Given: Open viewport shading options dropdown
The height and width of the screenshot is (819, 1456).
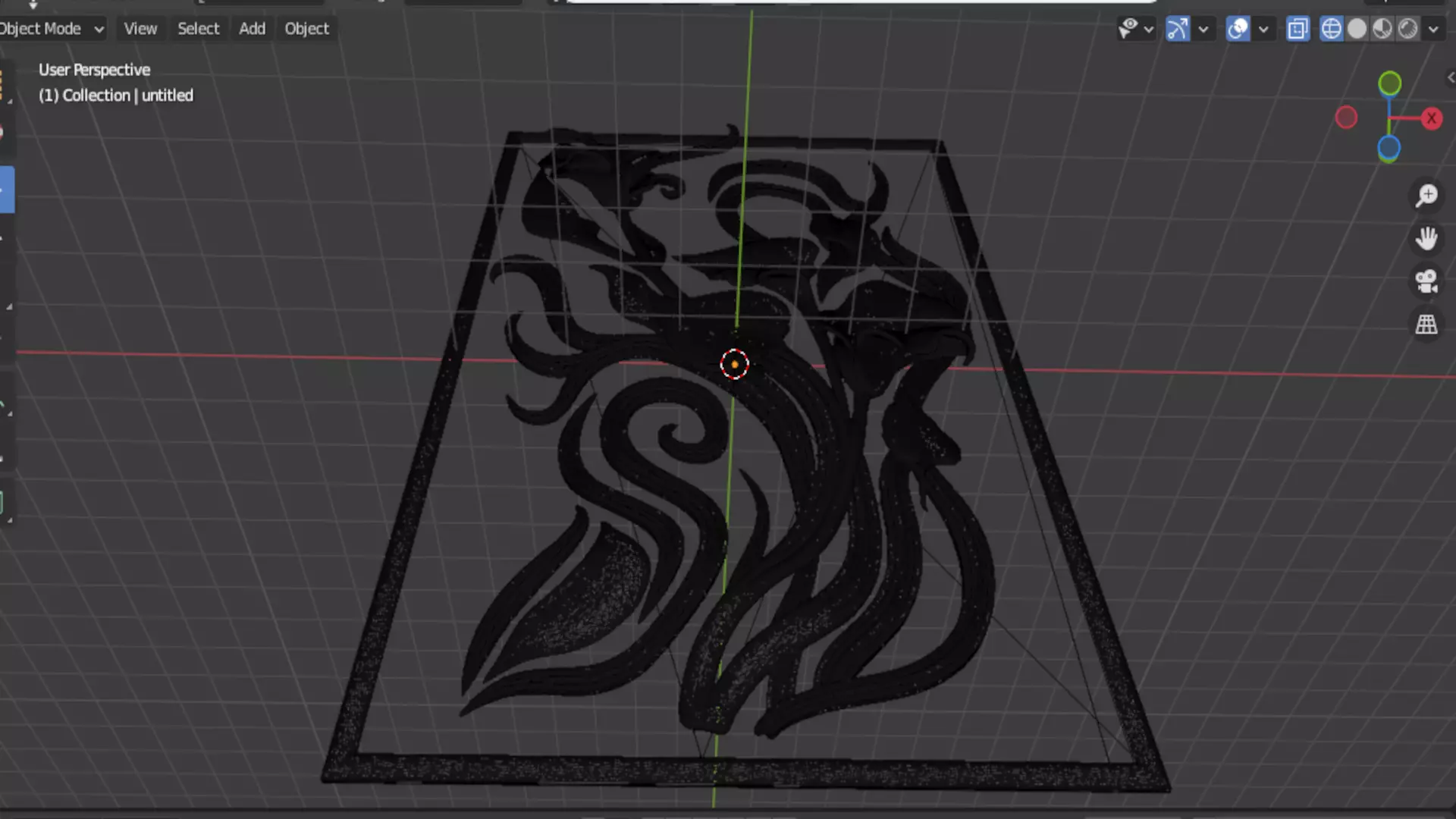Looking at the screenshot, I should pyautogui.click(x=1433, y=29).
